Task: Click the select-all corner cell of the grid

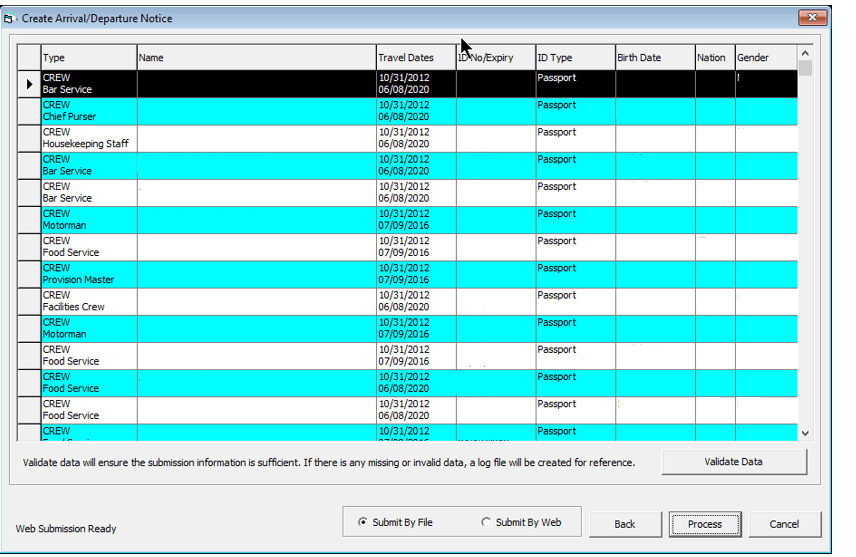Action: point(29,57)
